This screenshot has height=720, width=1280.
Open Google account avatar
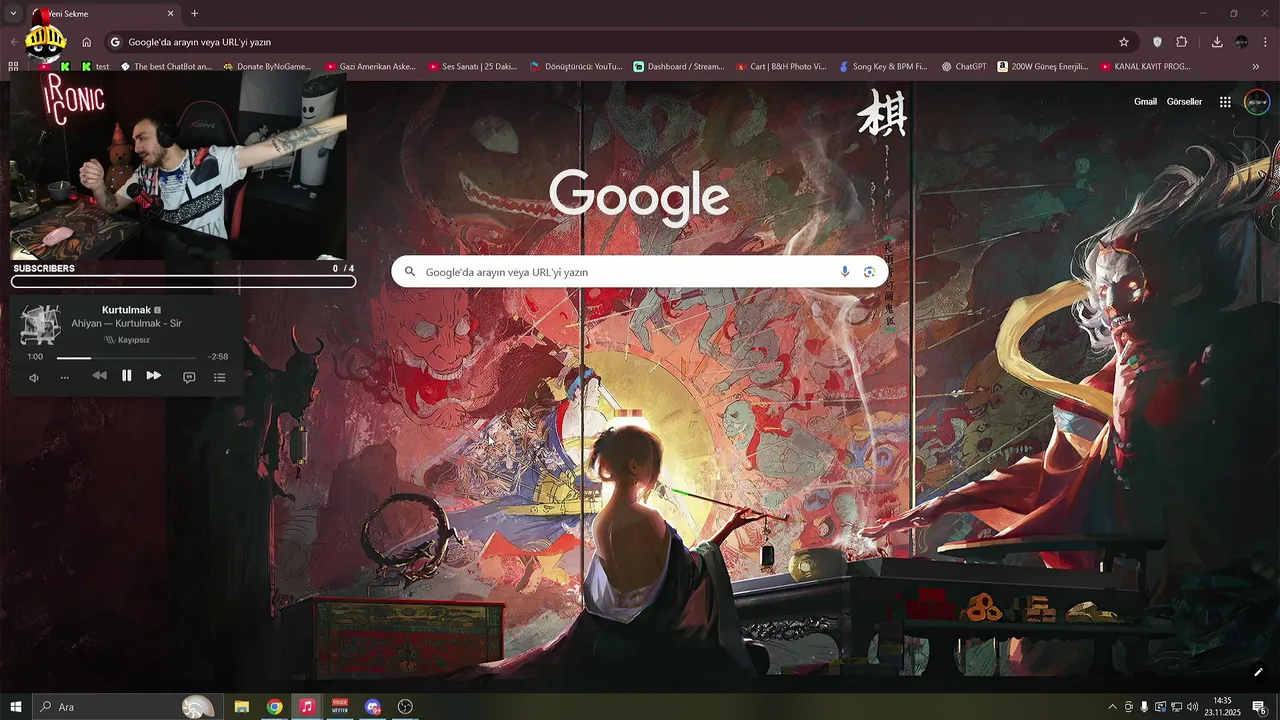click(x=1257, y=102)
